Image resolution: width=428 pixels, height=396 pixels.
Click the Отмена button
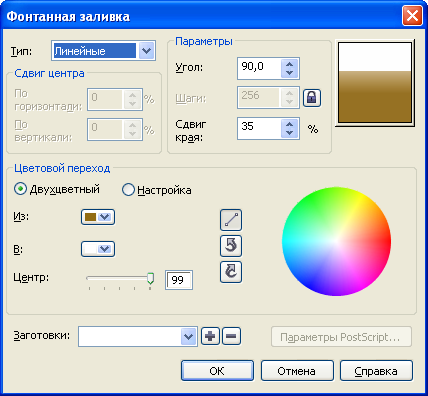point(297,370)
